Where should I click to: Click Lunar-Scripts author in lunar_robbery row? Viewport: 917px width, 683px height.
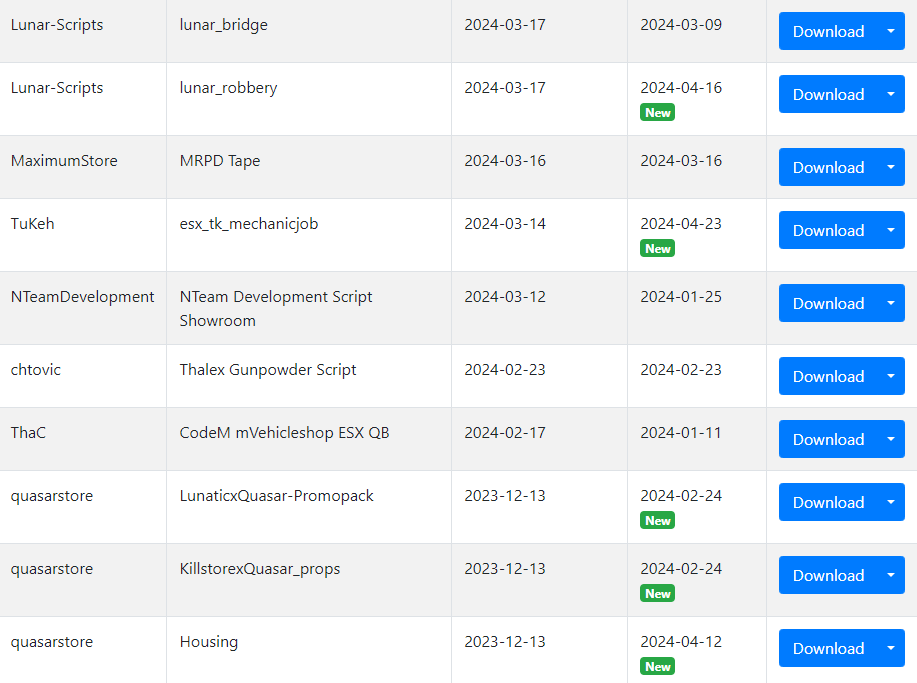[x=57, y=88]
